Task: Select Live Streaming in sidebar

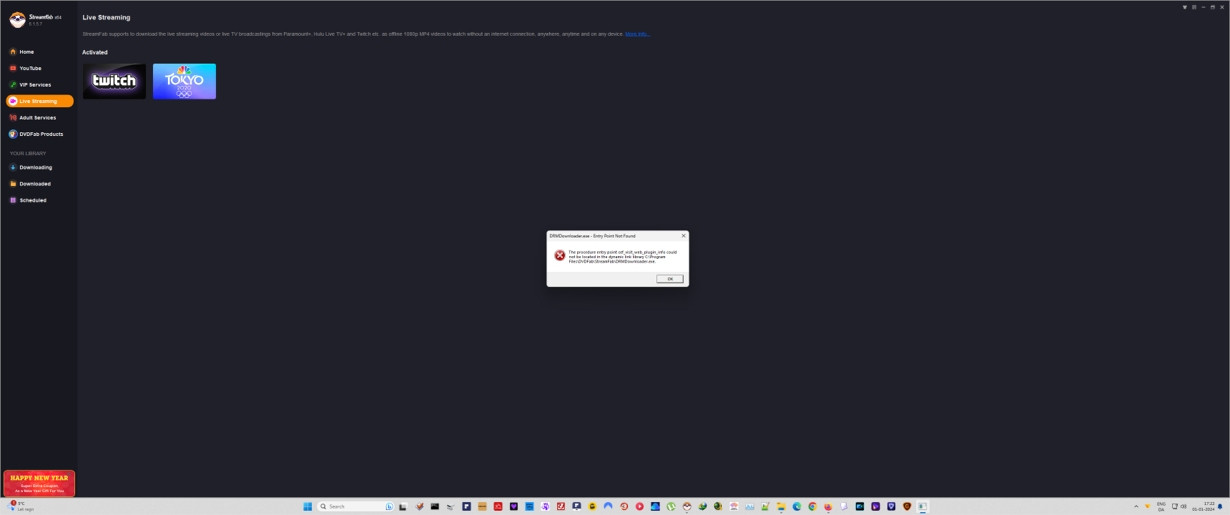Action: coord(39,101)
